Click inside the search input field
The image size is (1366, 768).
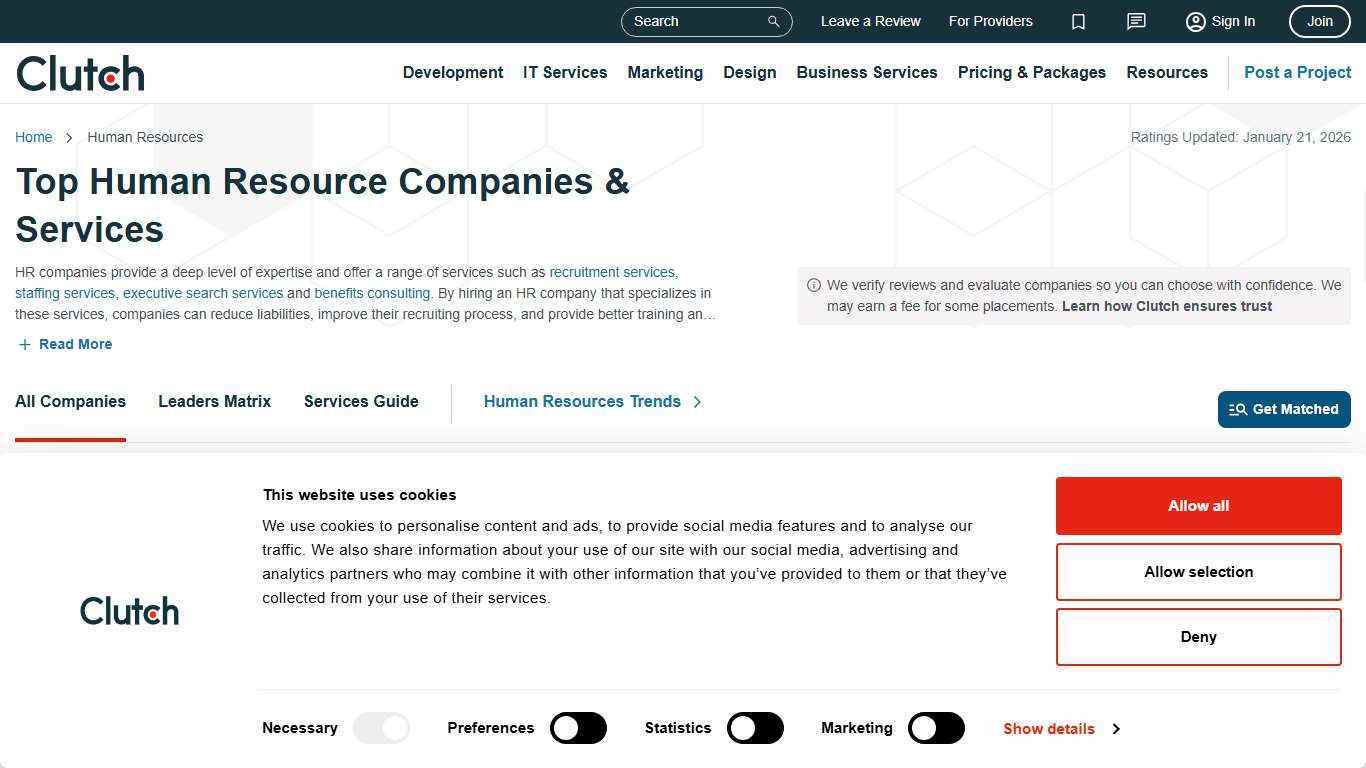[x=700, y=21]
